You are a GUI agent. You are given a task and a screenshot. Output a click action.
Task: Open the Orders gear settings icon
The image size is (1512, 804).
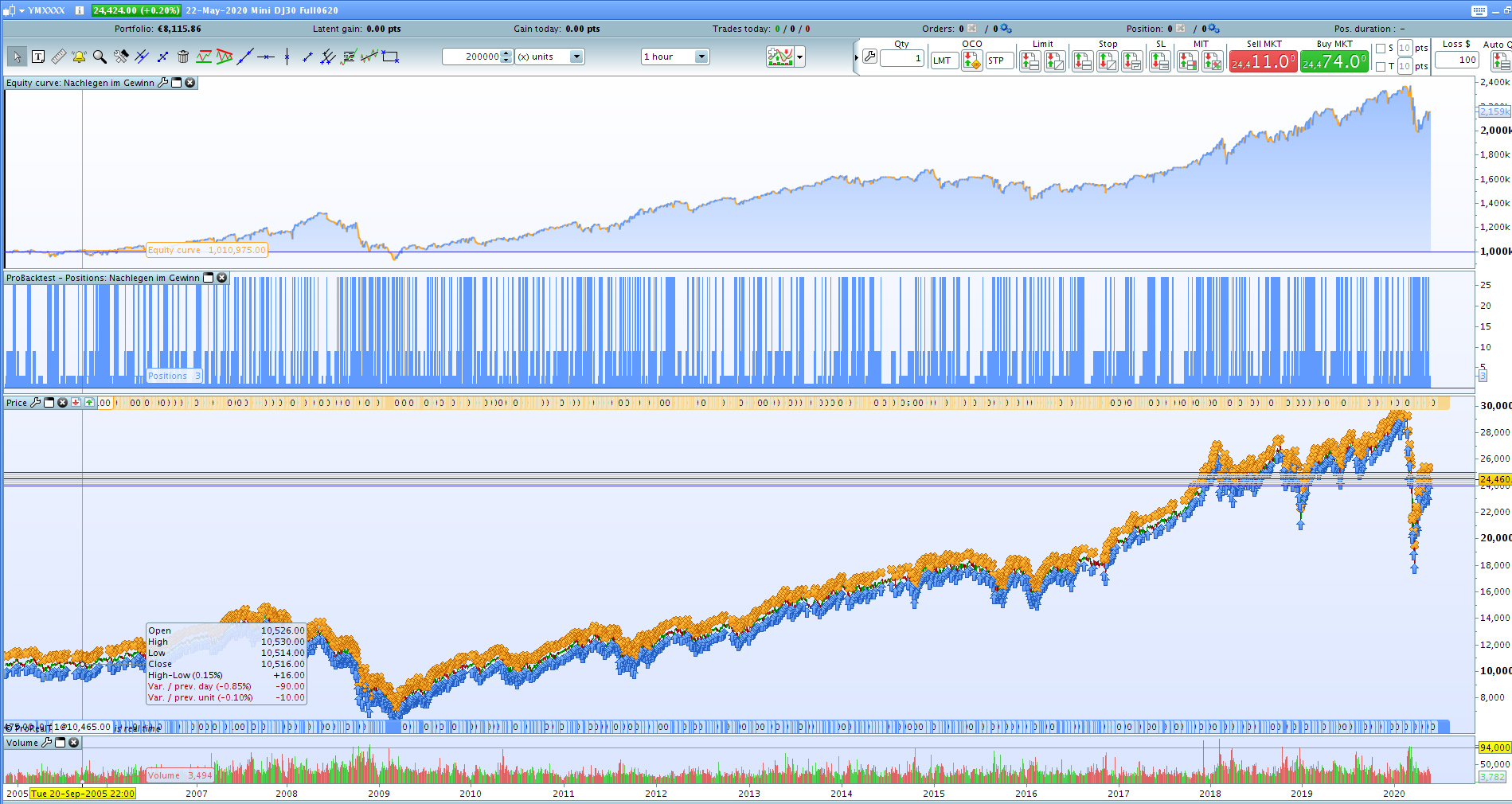click(1006, 29)
